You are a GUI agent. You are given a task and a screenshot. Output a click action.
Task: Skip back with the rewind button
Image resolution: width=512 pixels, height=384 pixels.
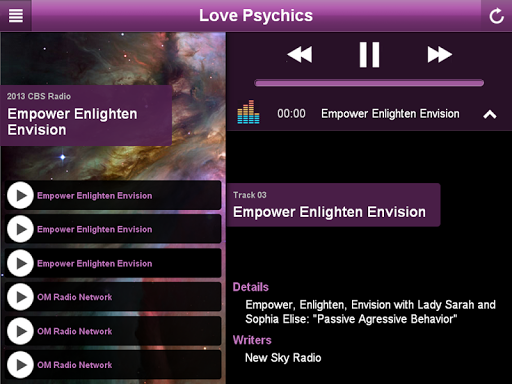click(x=300, y=54)
